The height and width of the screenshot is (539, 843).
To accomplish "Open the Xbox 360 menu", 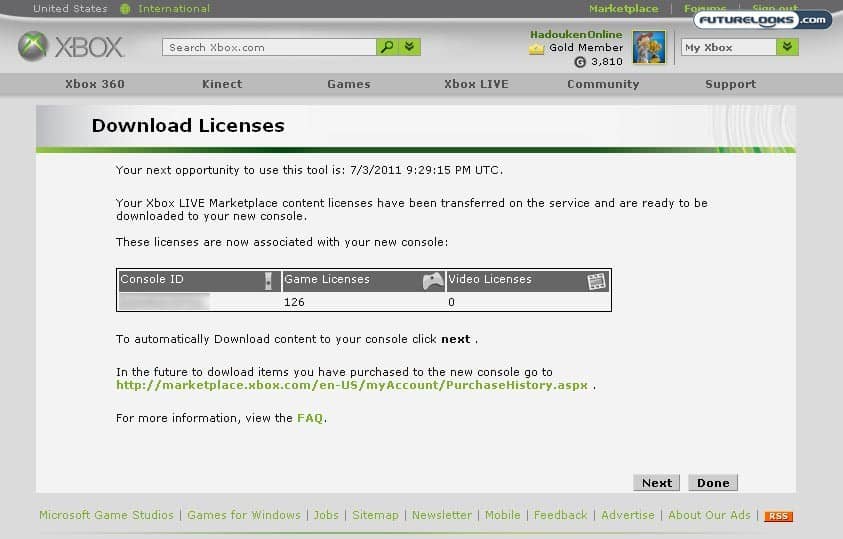I will click(x=95, y=84).
